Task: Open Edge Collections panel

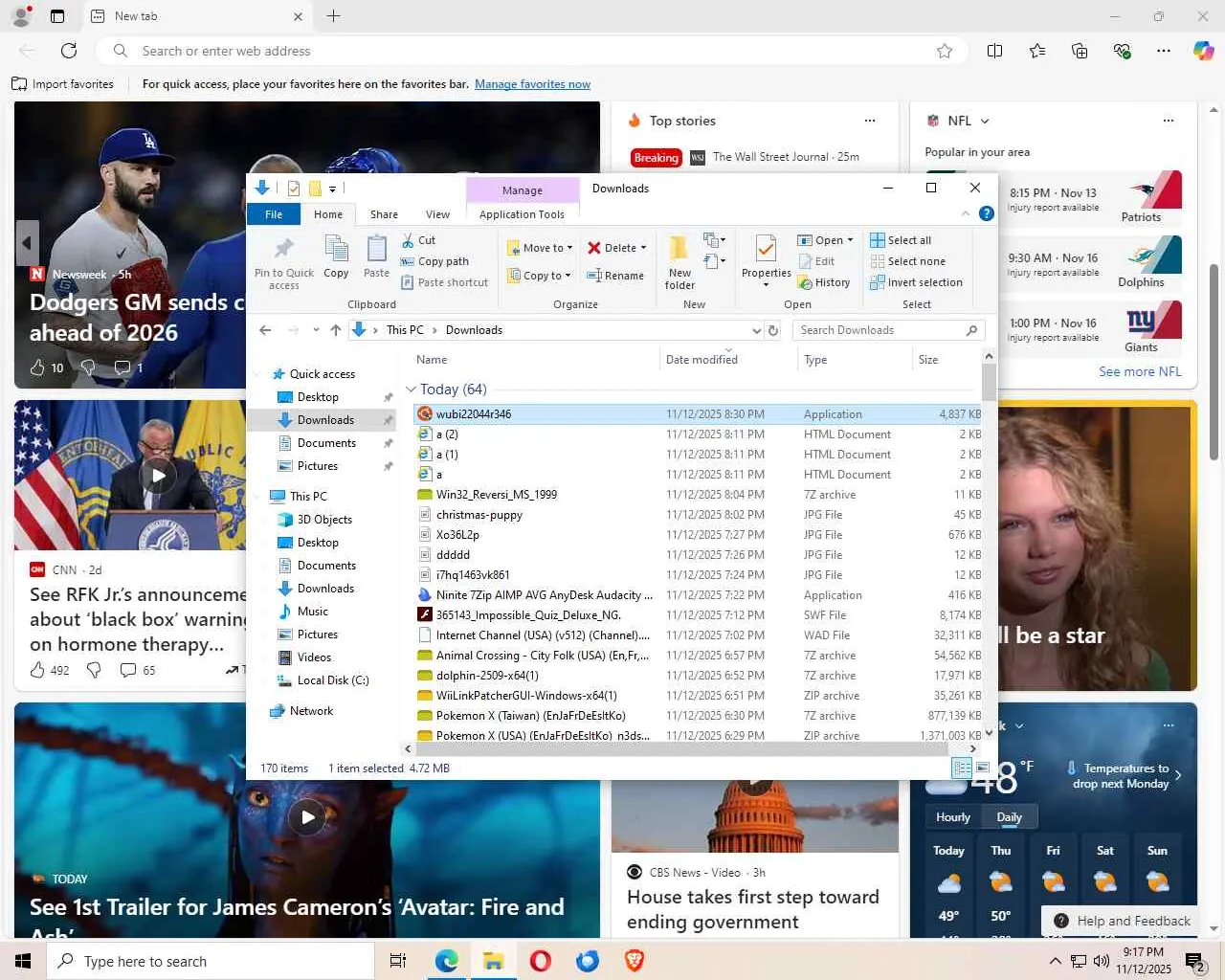Action: [x=1080, y=51]
